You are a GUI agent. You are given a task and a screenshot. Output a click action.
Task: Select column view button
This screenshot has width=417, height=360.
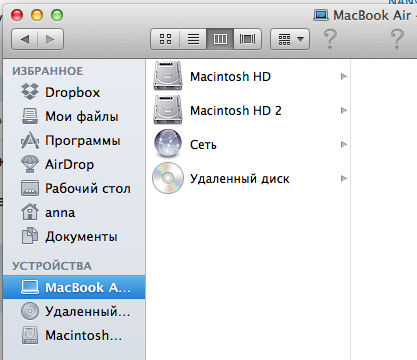pyautogui.click(x=220, y=39)
